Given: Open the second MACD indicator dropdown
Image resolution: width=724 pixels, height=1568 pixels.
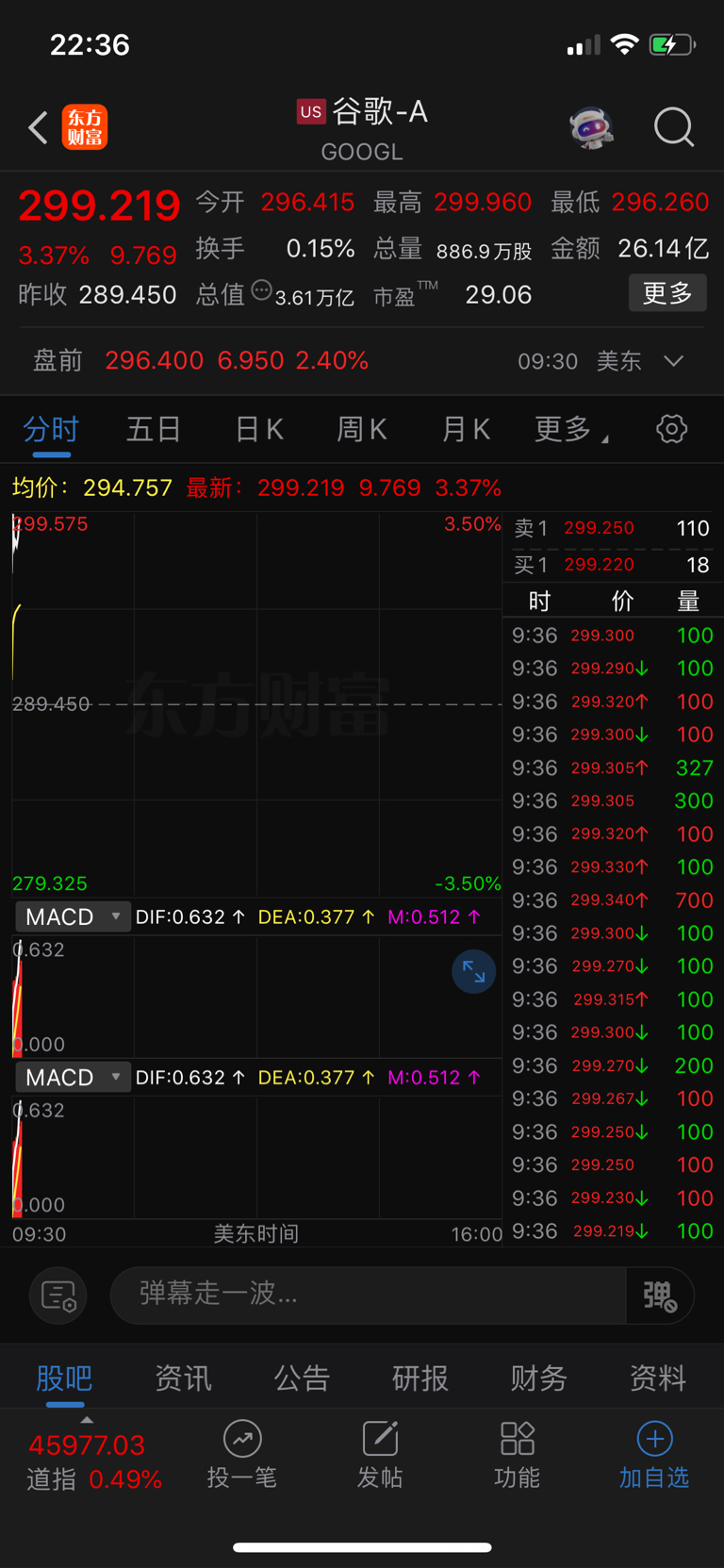Looking at the screenshot, I should pyautogui.click(x=73, y=1077).
